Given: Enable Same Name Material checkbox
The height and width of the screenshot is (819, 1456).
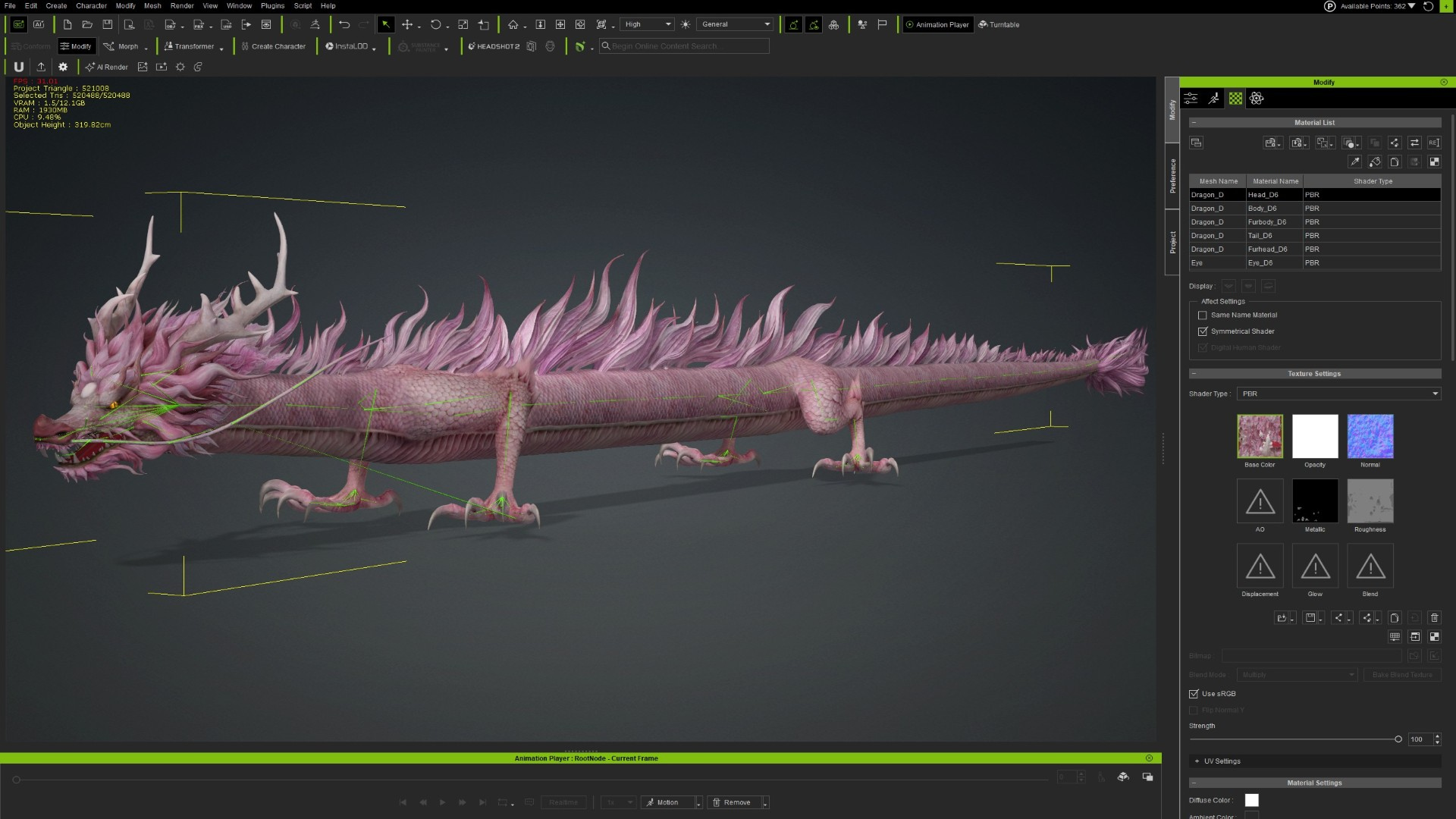Looking at the screenshot, I should click(x=1202, y=315).
